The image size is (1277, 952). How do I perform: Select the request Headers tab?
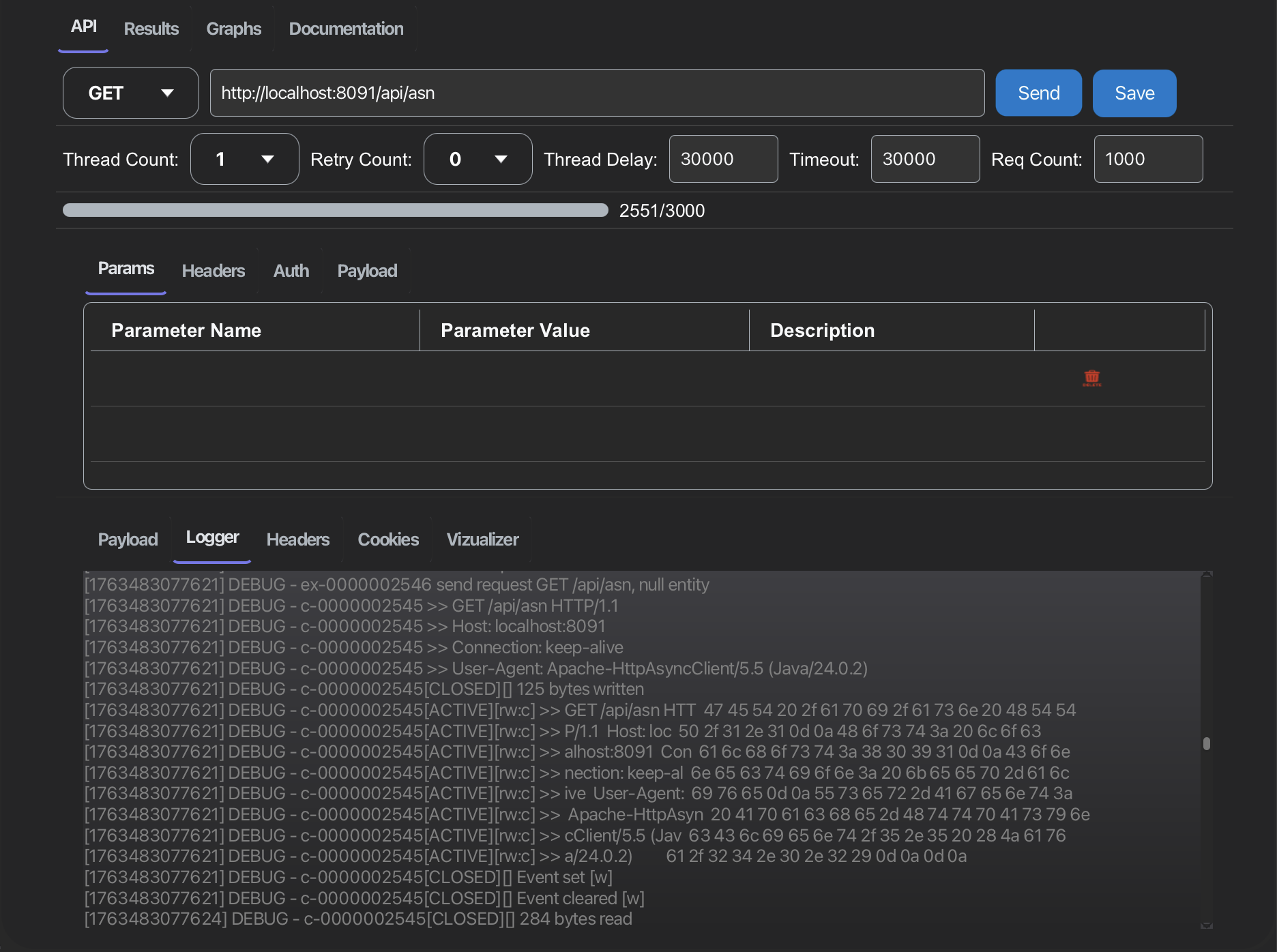click(x=213, y=271)
